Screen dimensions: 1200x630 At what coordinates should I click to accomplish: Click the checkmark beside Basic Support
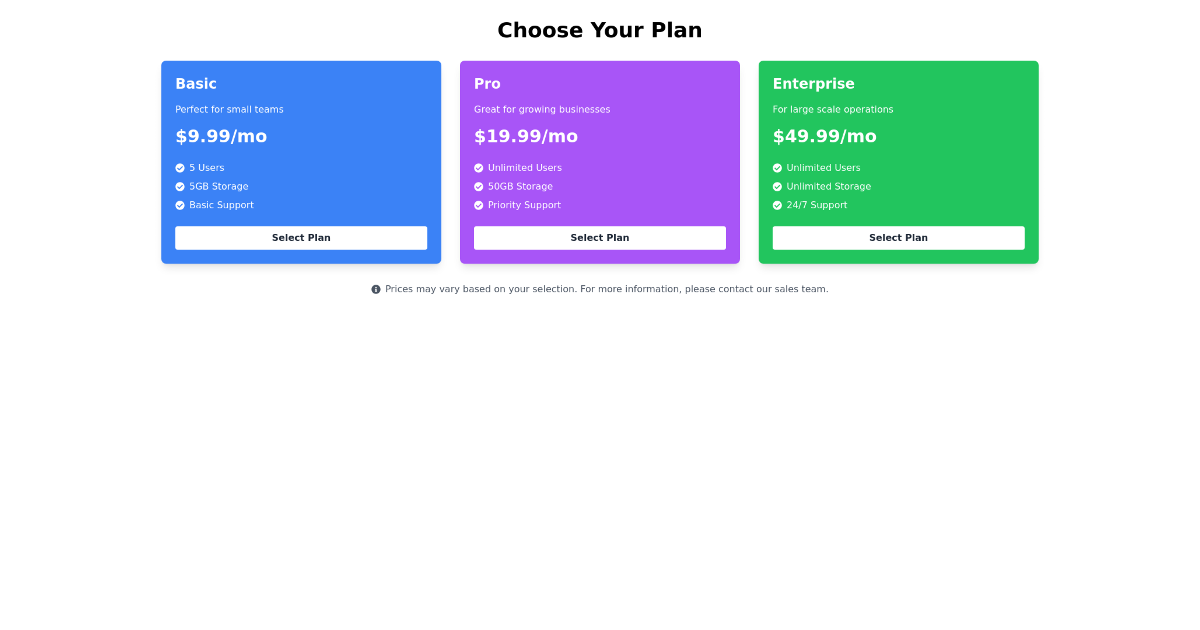(180, 205)
